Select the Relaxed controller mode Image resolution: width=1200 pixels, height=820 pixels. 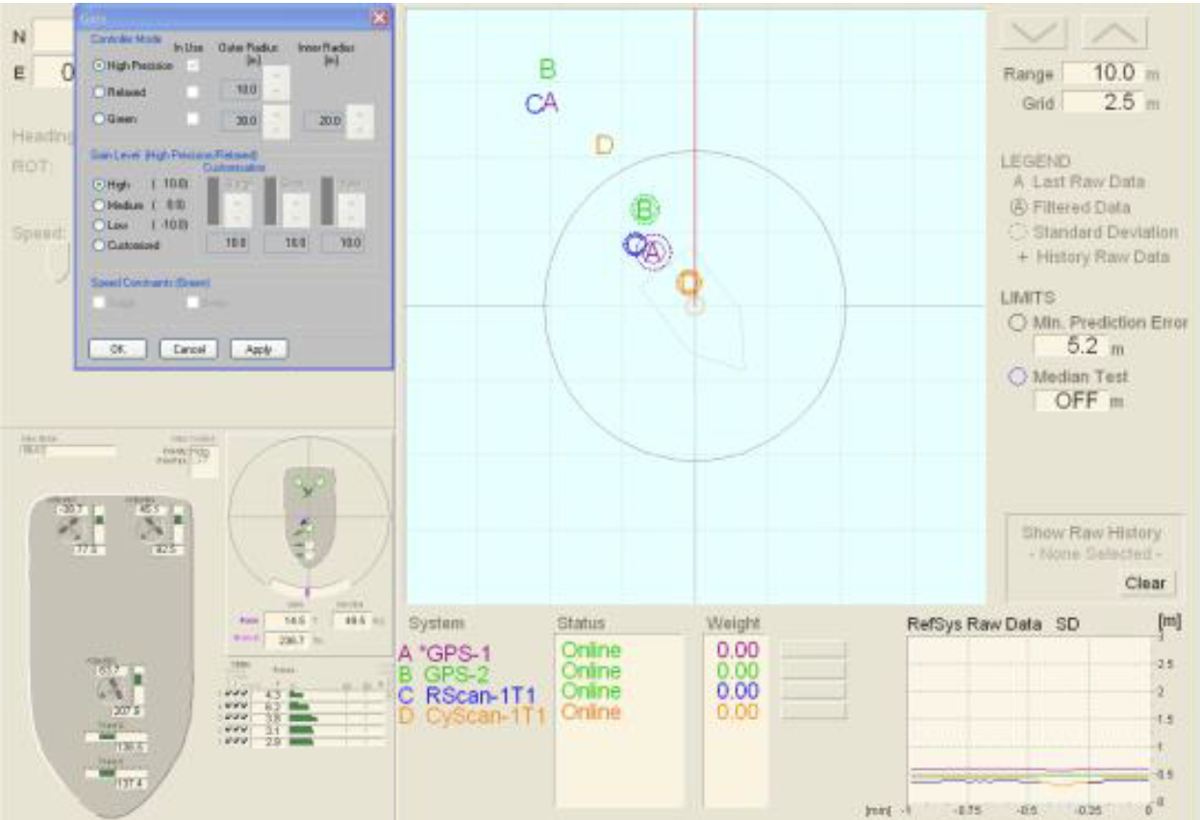coord(99,92)
